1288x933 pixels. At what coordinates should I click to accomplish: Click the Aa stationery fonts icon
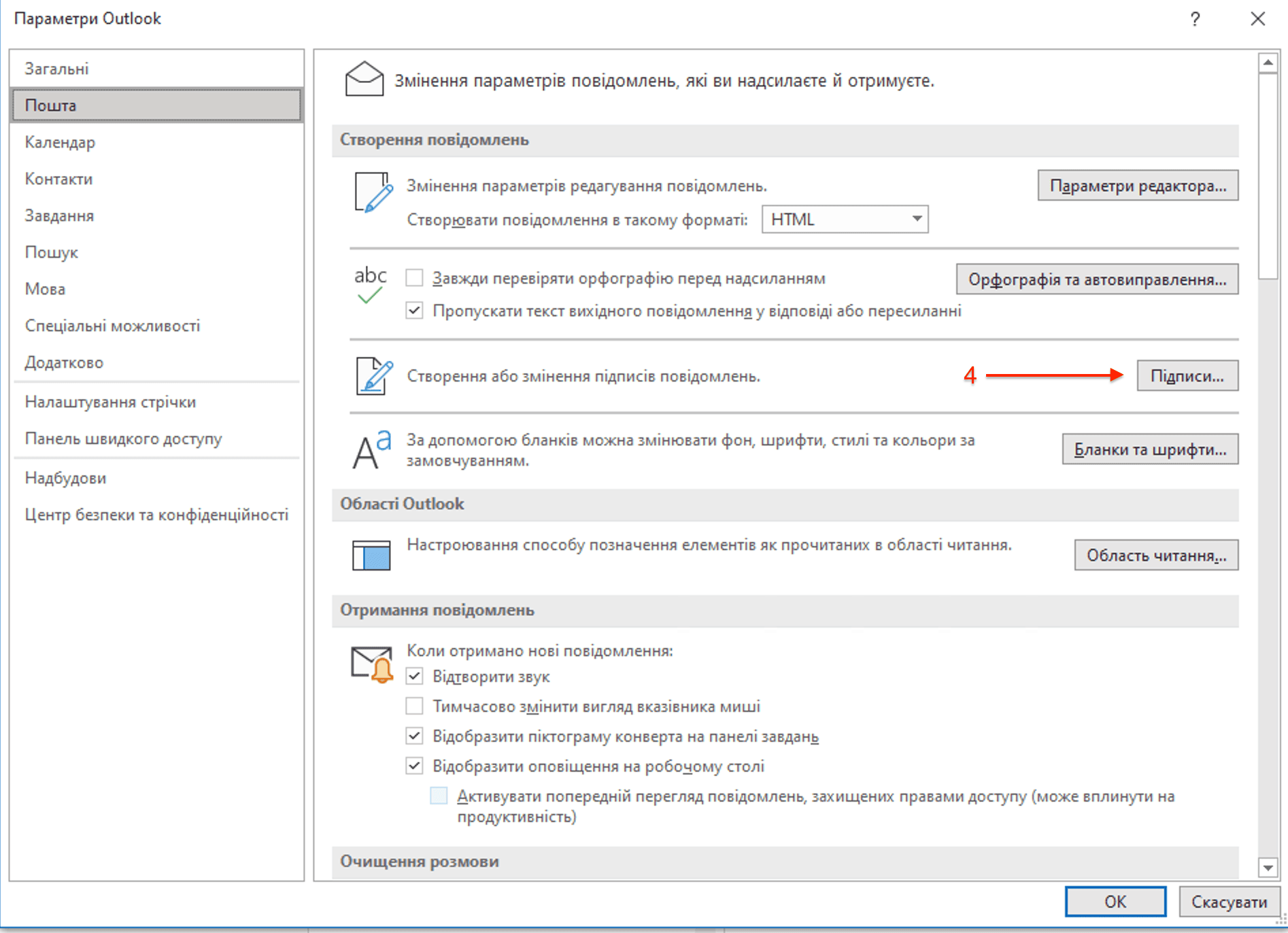coord(371,449)
